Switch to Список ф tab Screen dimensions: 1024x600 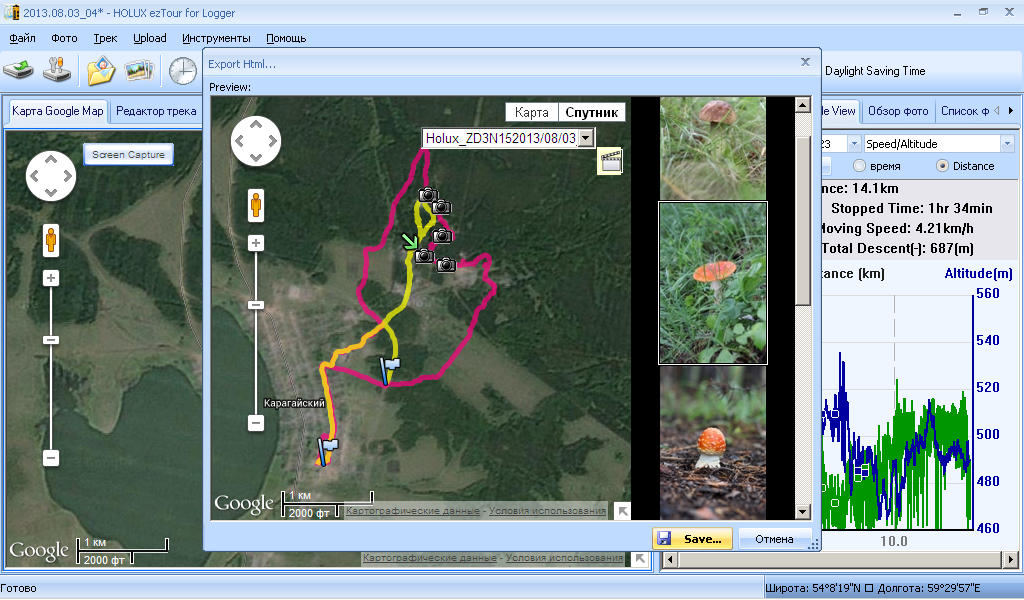point(965,111)
